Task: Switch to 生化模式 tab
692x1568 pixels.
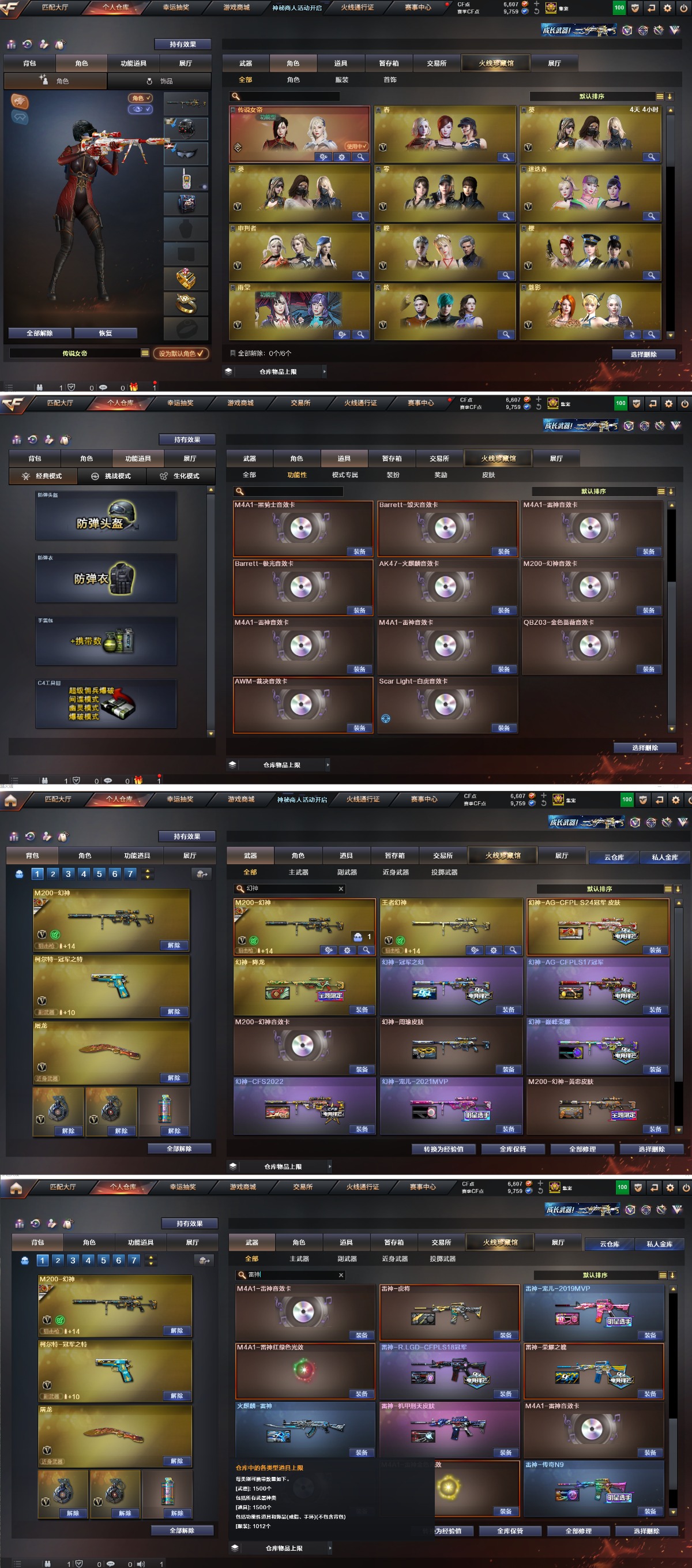Action: coord(180,476)
